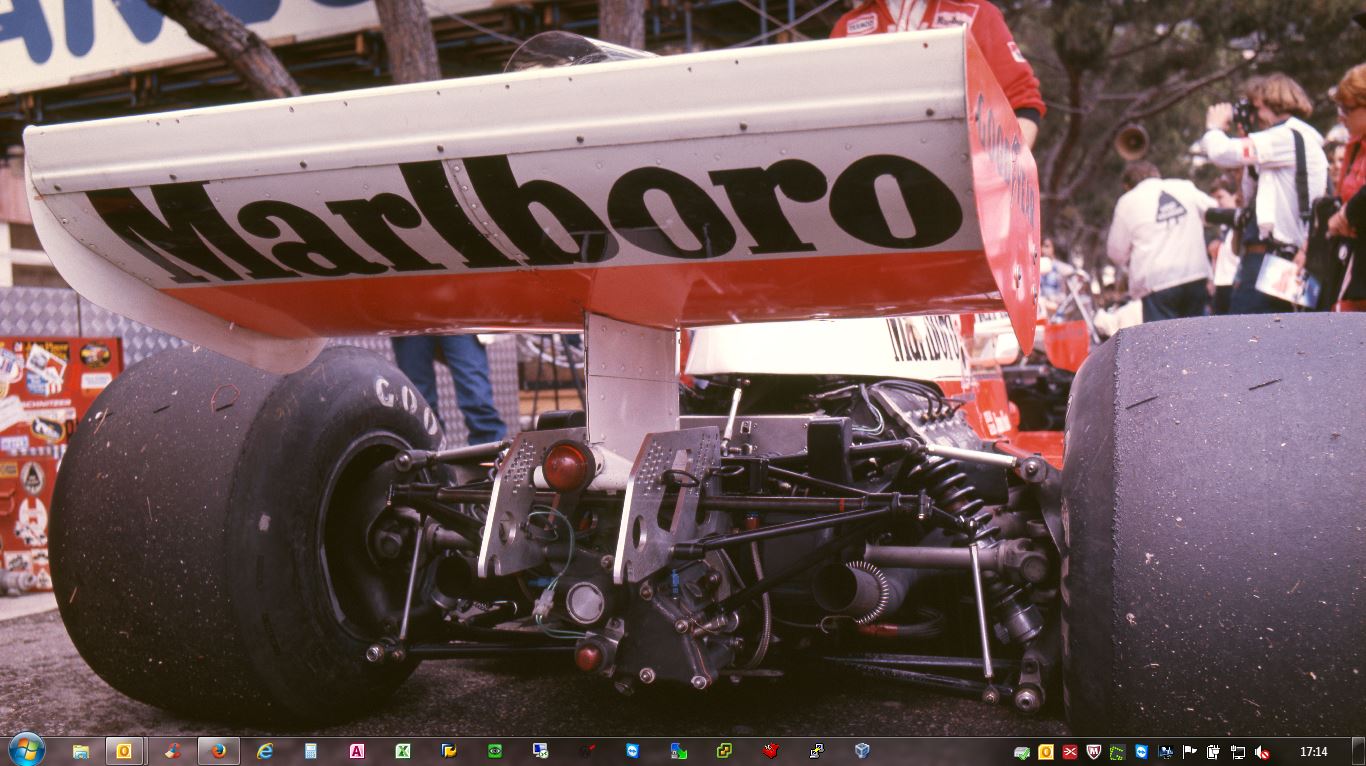The width and height of the screenshot is (1366, 766).
Task: Open the TeamViewer tray icon
Action: [1142, 752]
